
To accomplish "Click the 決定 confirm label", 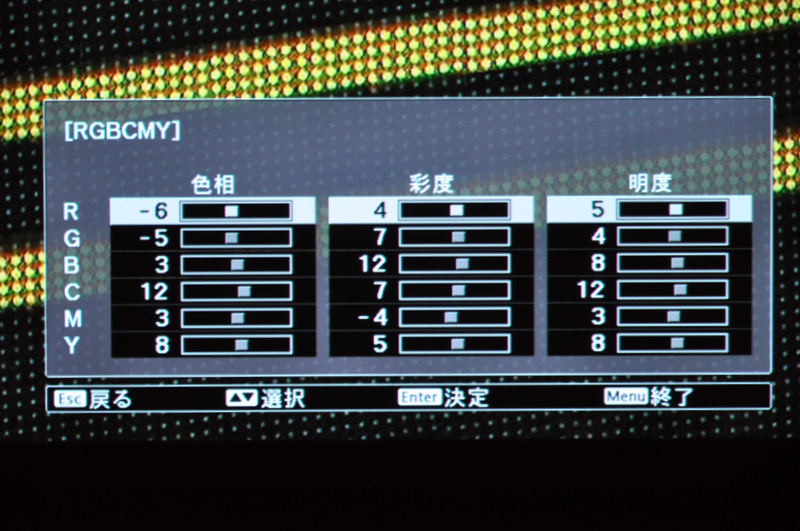I will (x=466, y=397).
